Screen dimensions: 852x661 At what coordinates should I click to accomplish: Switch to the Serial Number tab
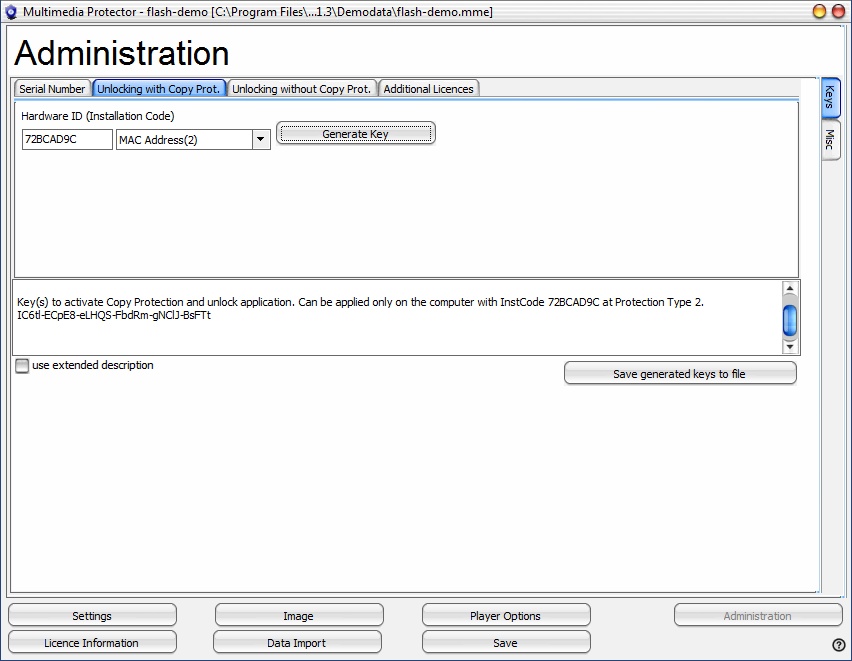point(52,89)
